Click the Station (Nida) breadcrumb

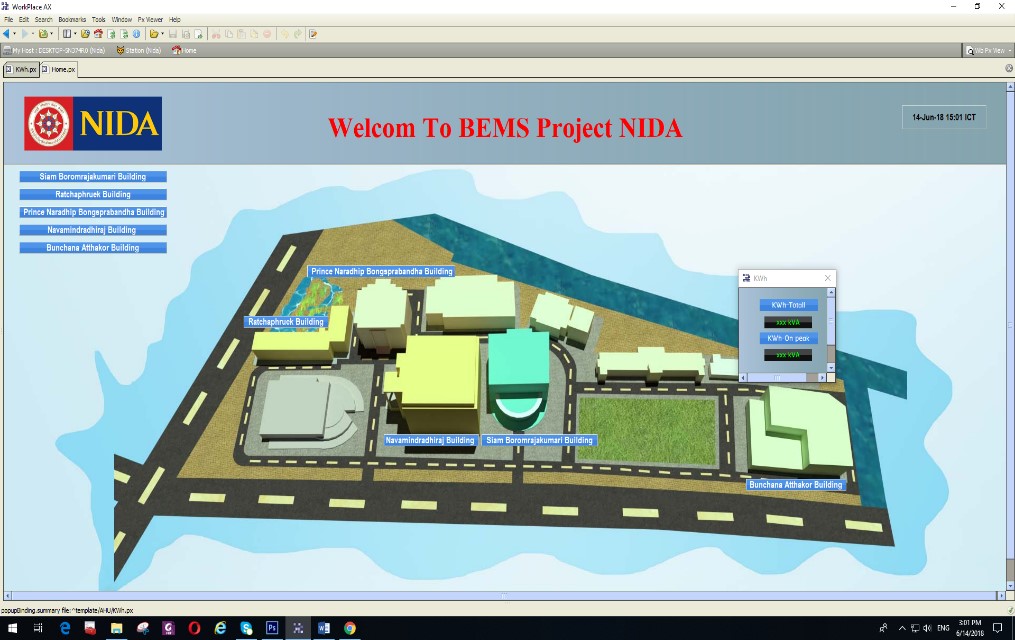coord(139,50)
